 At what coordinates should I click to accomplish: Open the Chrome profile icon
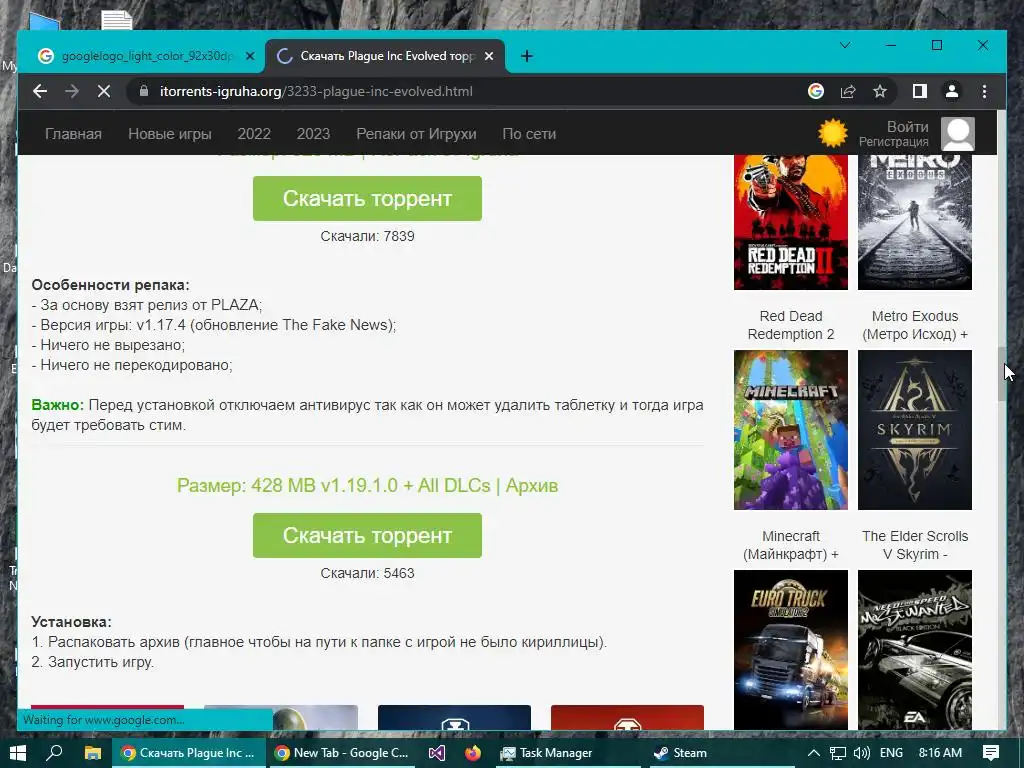(x=952, y=91)
